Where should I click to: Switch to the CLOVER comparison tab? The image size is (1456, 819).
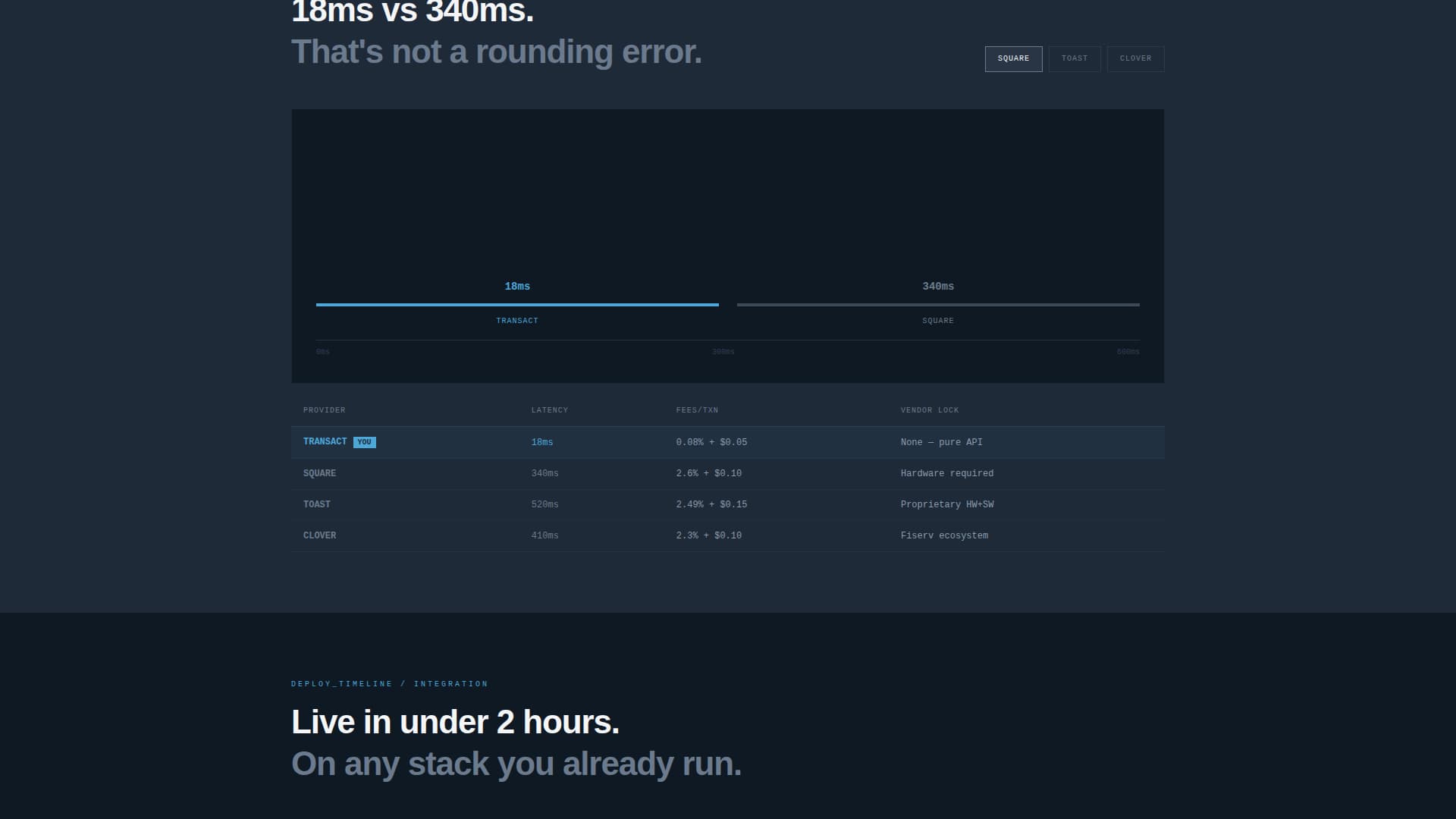click(1135, 58)
